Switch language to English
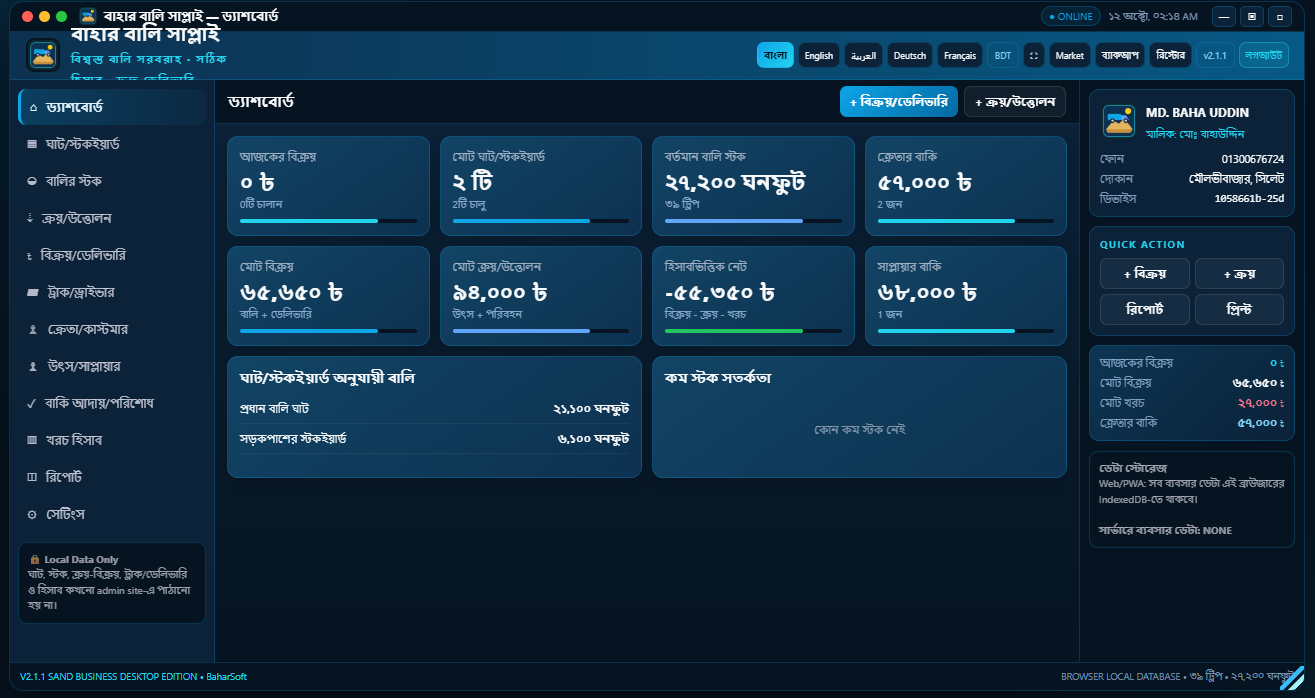1315x698 pixels. pyautogui.click(x=819, y=56)
